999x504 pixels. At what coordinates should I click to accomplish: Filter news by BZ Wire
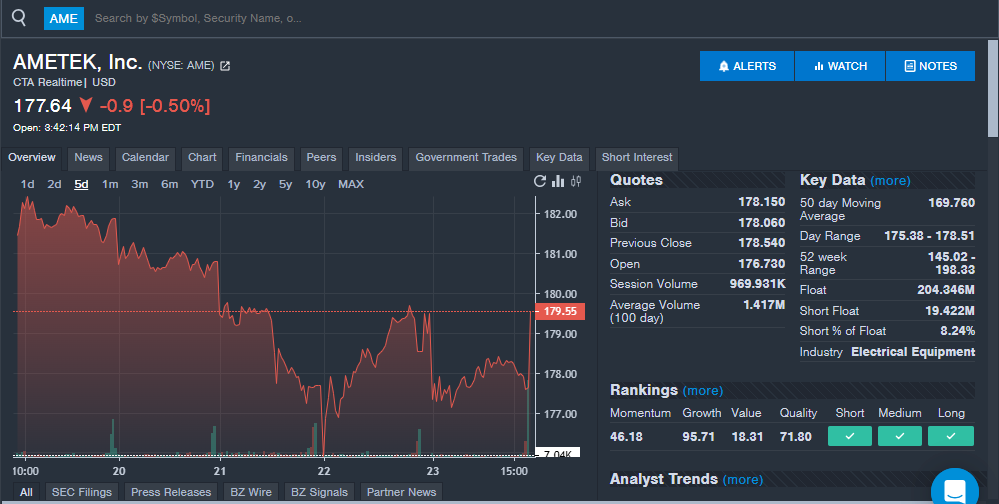(x=251, y=492)
